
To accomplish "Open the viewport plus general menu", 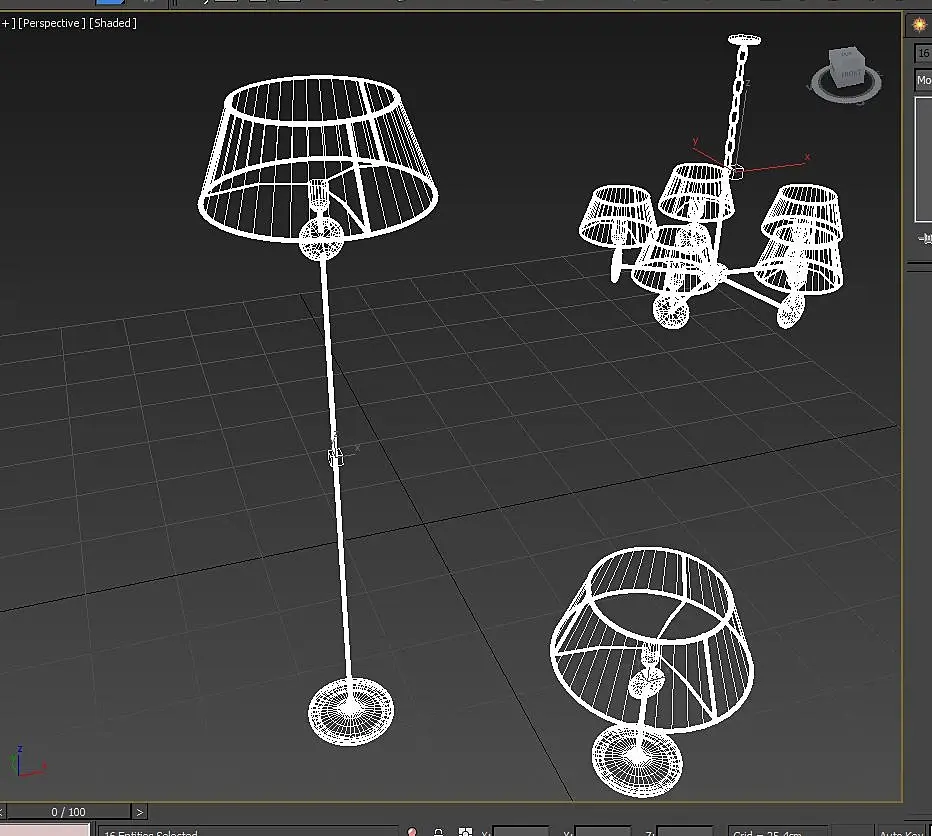I will (7, 23).
